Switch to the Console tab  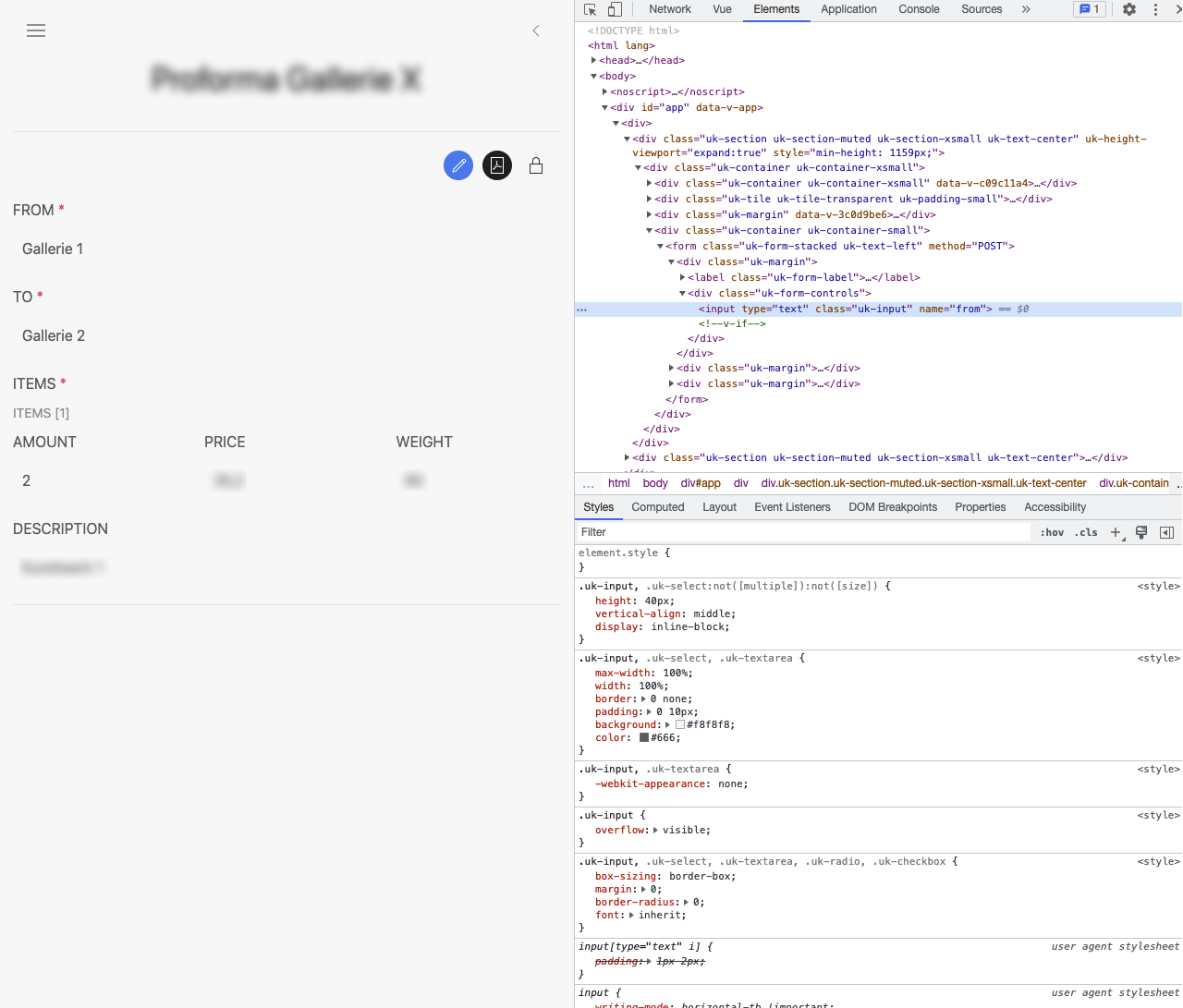tap(919, 9)
